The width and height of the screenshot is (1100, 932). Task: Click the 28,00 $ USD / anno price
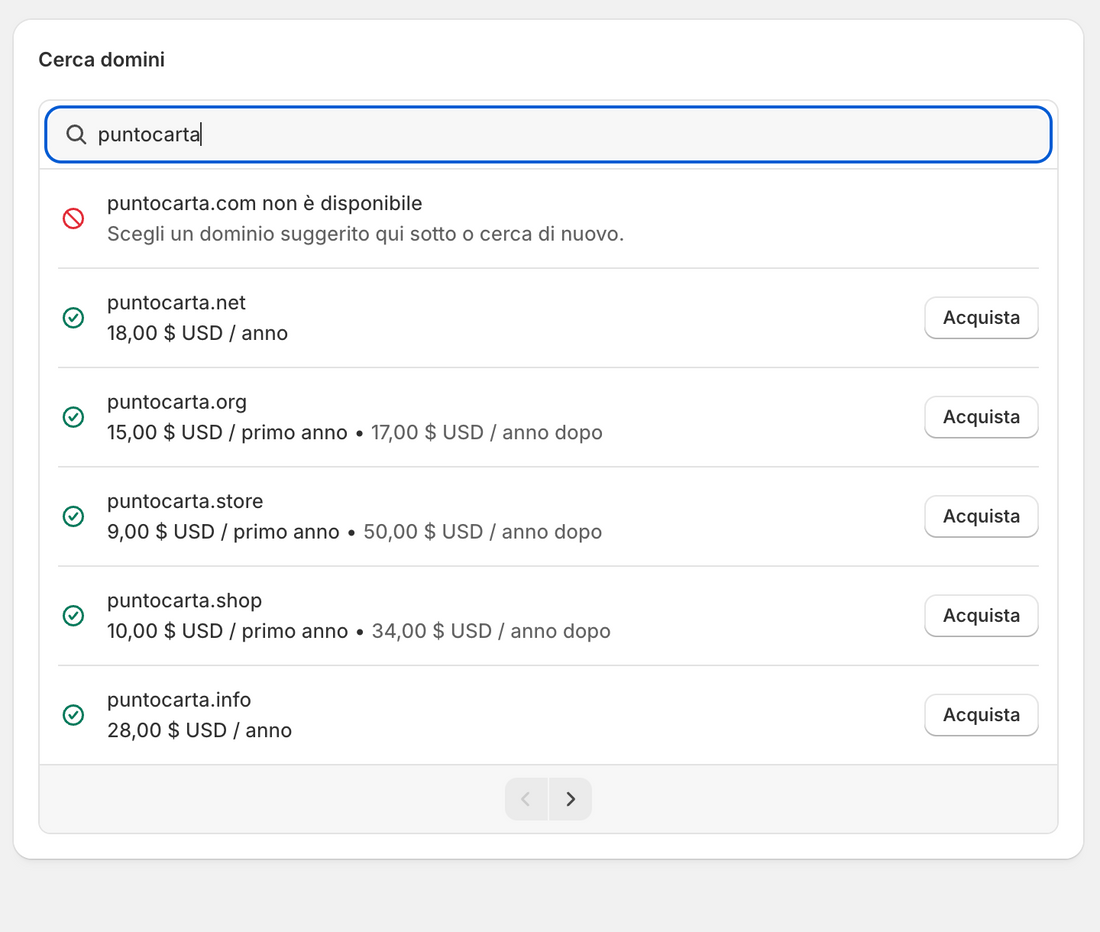click(199, 730)
